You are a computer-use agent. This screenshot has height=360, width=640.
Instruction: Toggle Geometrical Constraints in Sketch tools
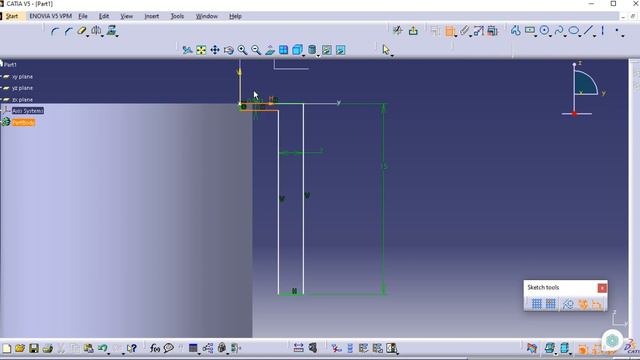(583, 304)
